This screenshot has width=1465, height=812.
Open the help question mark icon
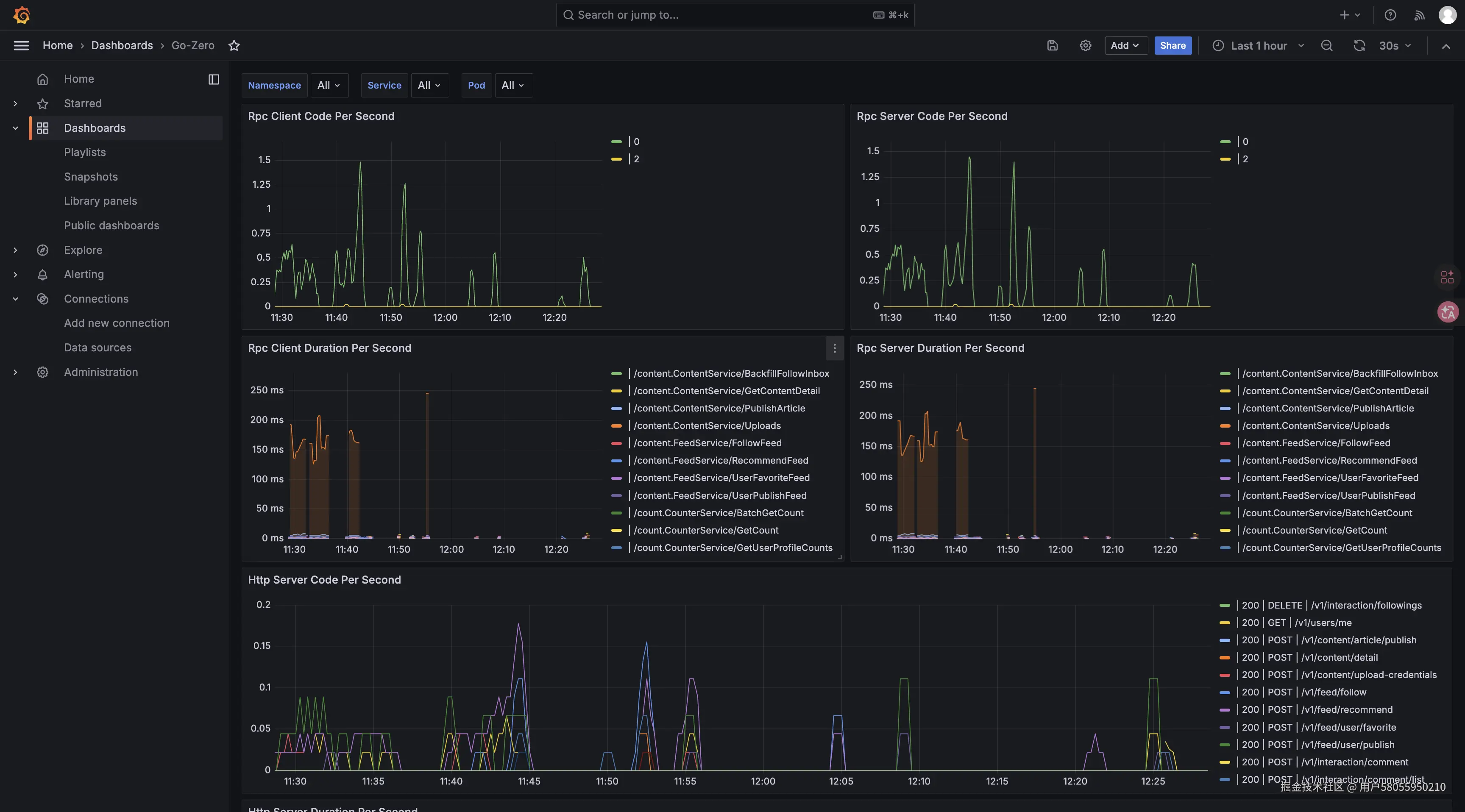pos(1390,15)
